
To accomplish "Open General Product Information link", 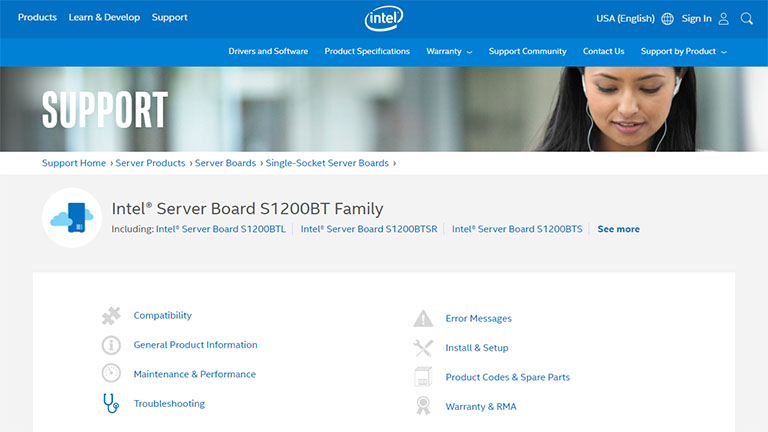I will point(195,345).
